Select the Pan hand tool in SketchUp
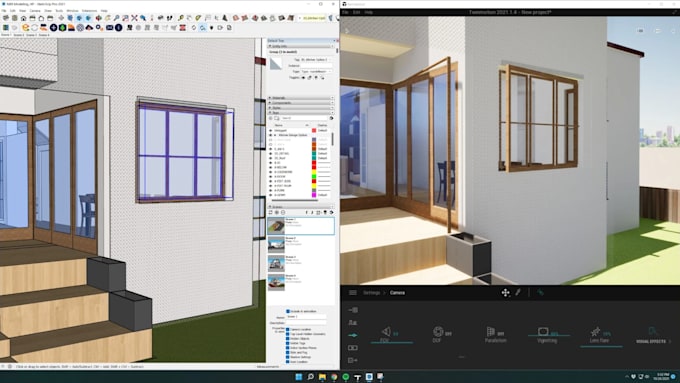This screenshot has height=383, width=680. click(108, 18)
